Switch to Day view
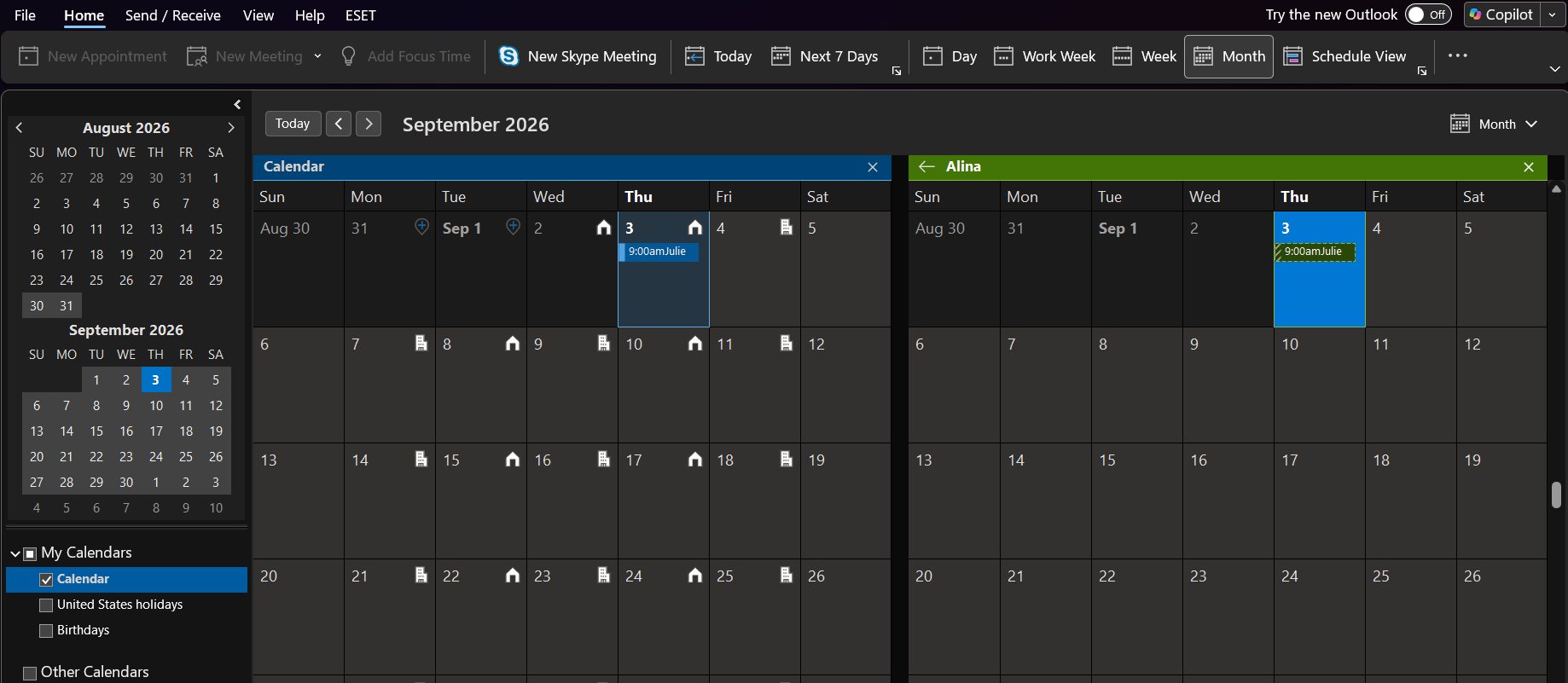 (950, 56)
